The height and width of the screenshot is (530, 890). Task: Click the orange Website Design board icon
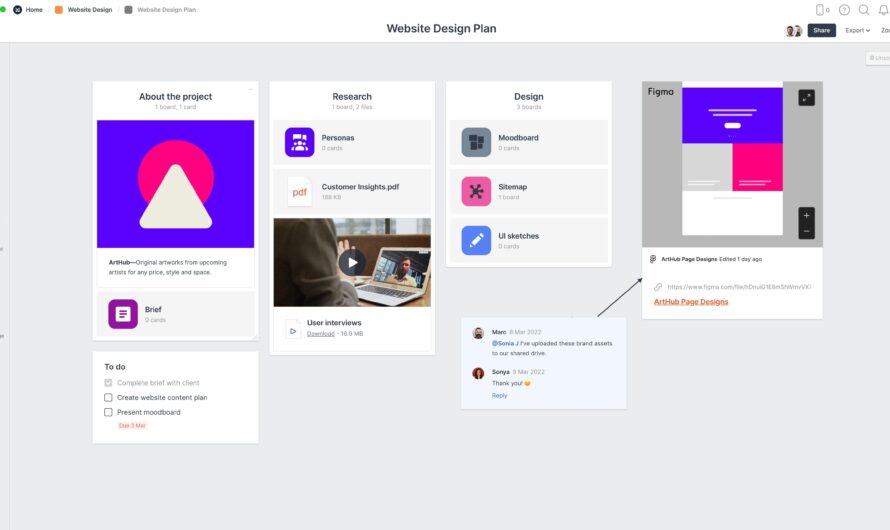click(58, 10)
